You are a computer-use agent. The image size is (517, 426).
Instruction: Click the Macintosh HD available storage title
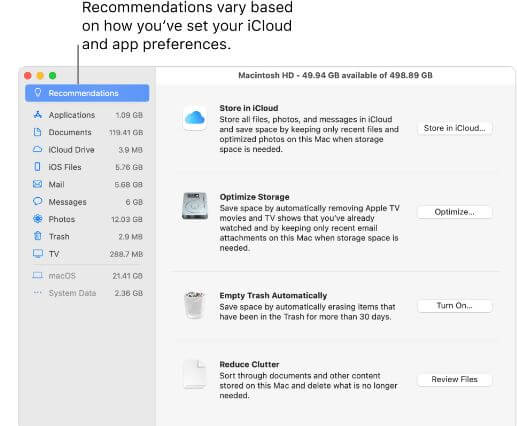click(x=335, y=75)
